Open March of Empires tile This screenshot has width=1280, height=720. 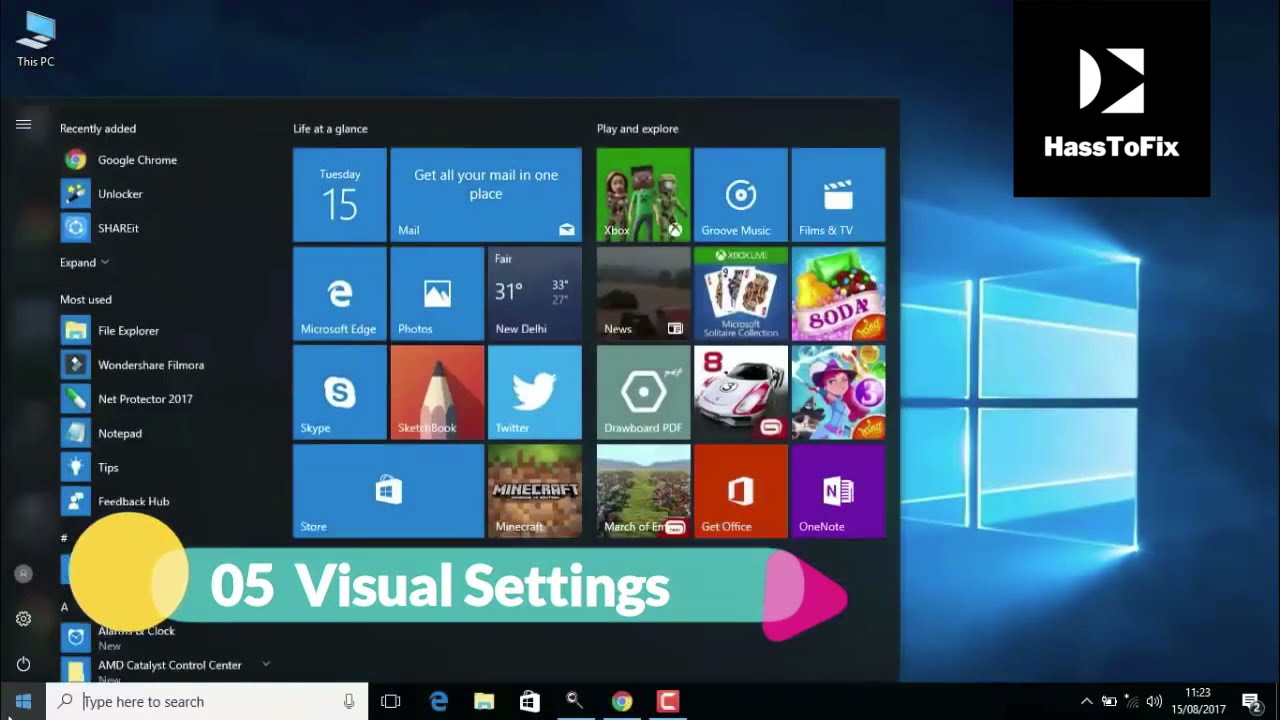[643, 491]
